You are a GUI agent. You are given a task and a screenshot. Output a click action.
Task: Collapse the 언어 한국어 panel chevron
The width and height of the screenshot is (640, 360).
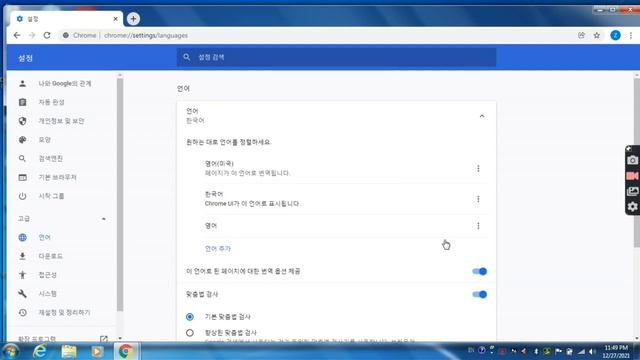[x=482, y=116]
